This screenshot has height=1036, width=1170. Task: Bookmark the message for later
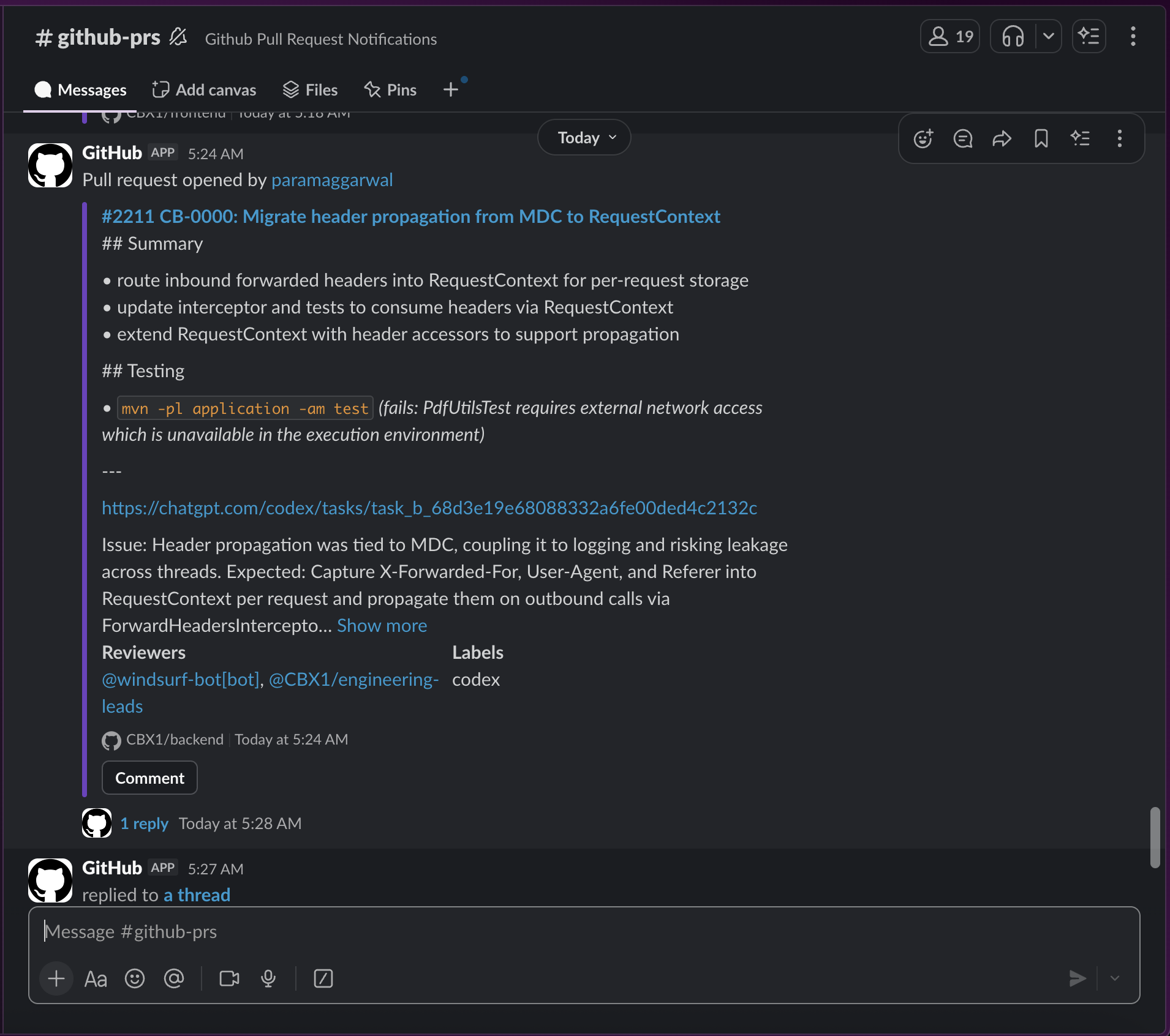(x=1041, y=139)
